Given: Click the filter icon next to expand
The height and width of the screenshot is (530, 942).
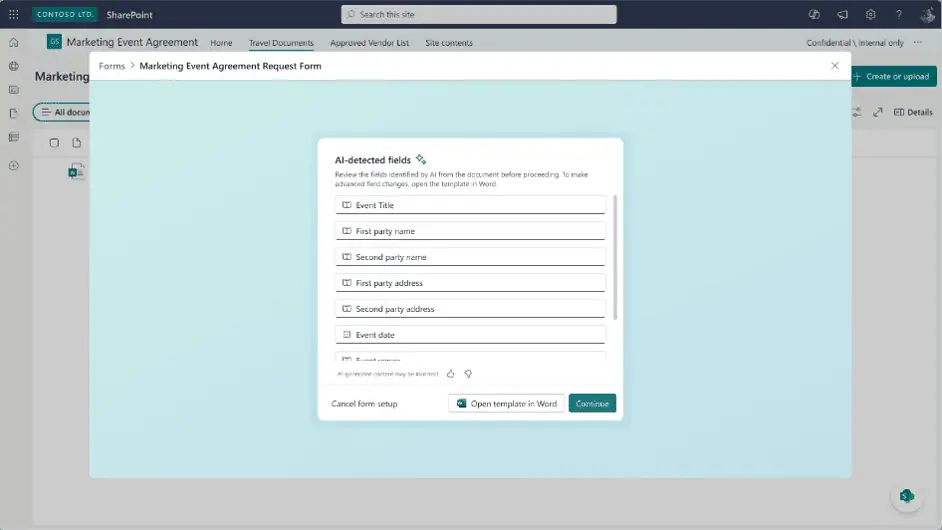Looking at the screenshot, I should tap(857, 112).
